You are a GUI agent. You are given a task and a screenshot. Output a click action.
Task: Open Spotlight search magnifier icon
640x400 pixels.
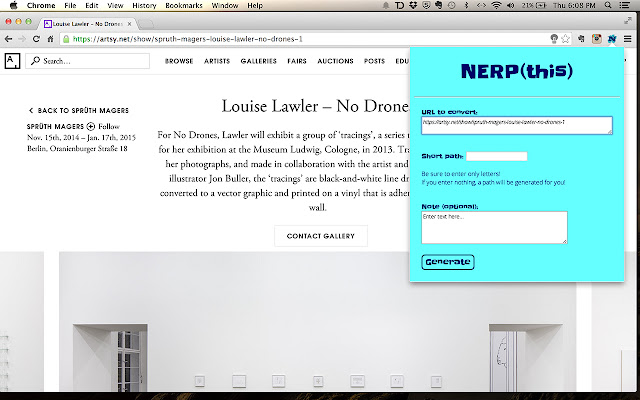click(608, 5)
